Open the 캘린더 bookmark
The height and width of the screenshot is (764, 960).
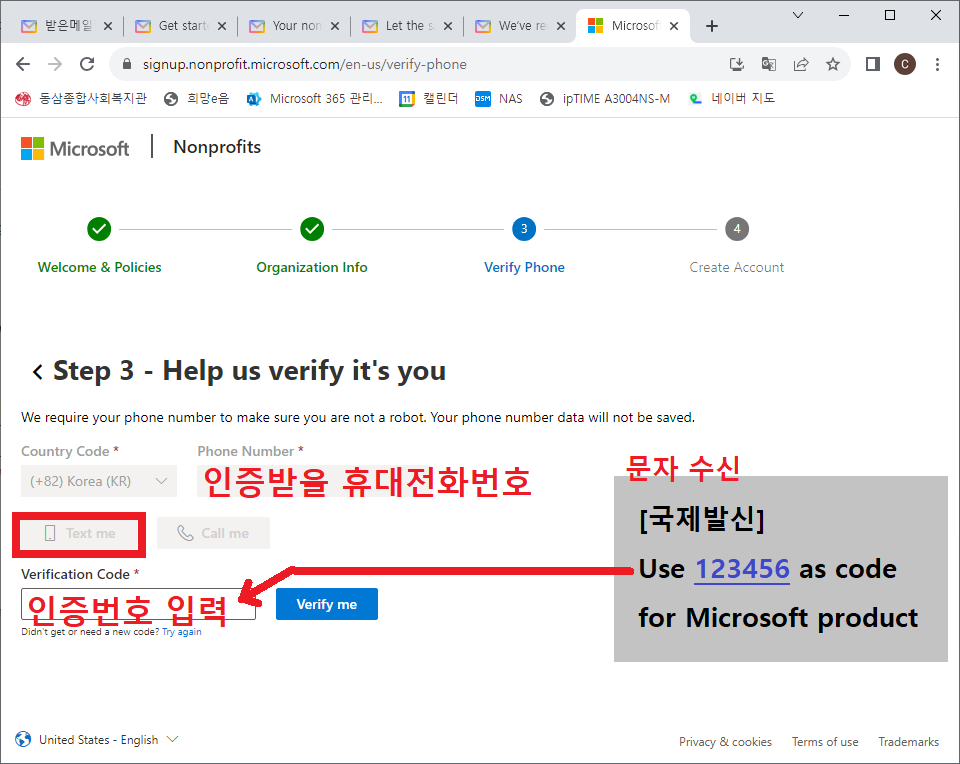tap(429, 99)
